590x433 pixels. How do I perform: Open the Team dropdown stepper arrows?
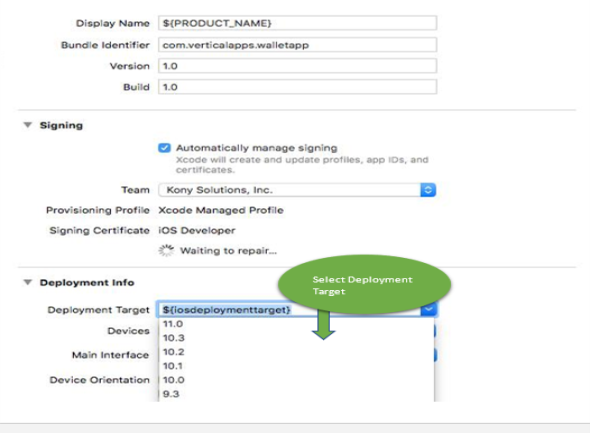pyautogui.click(x=428, y=190)
